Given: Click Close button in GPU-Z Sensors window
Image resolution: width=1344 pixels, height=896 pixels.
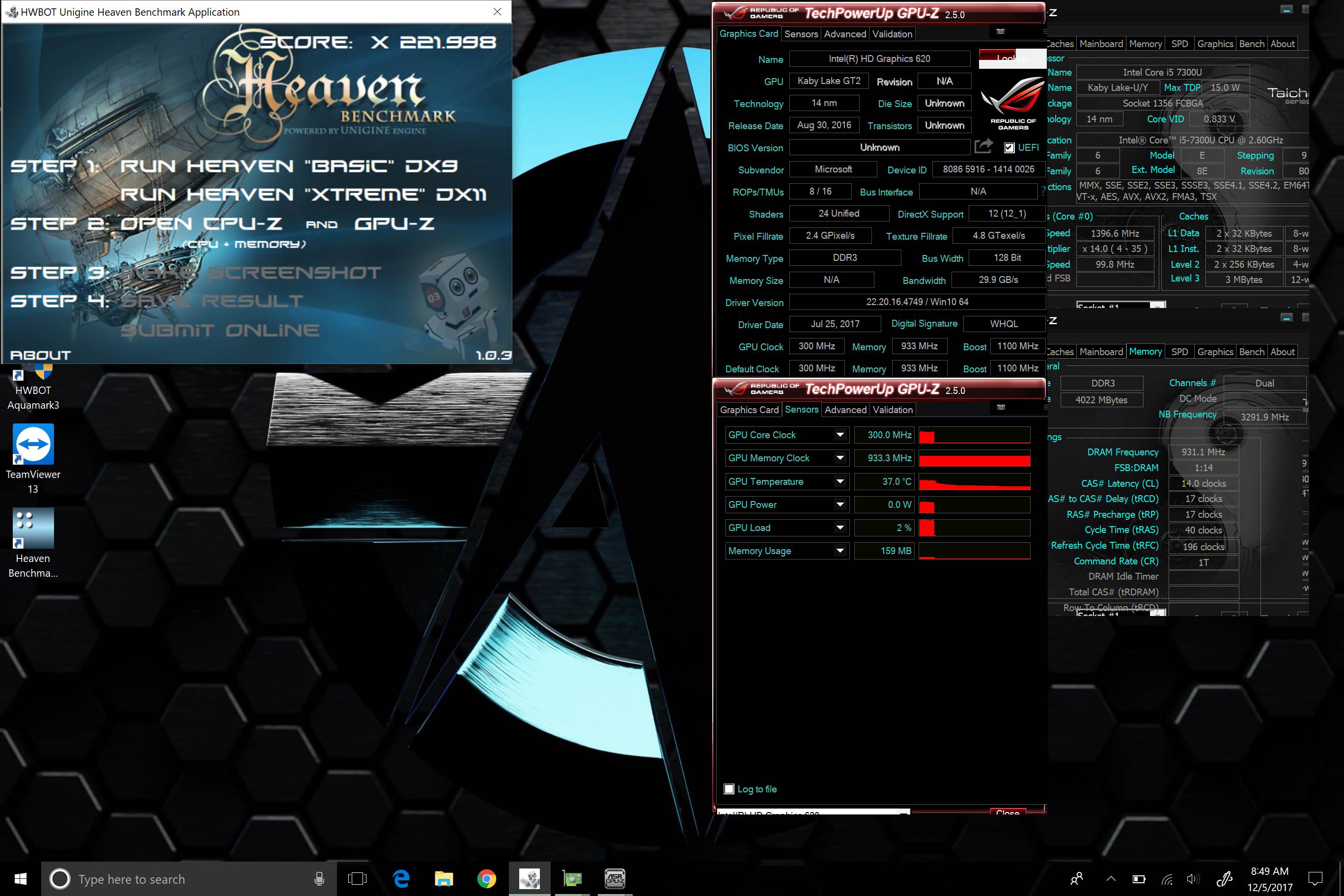Looking at the screenshot, I should tap(1008, 812).
